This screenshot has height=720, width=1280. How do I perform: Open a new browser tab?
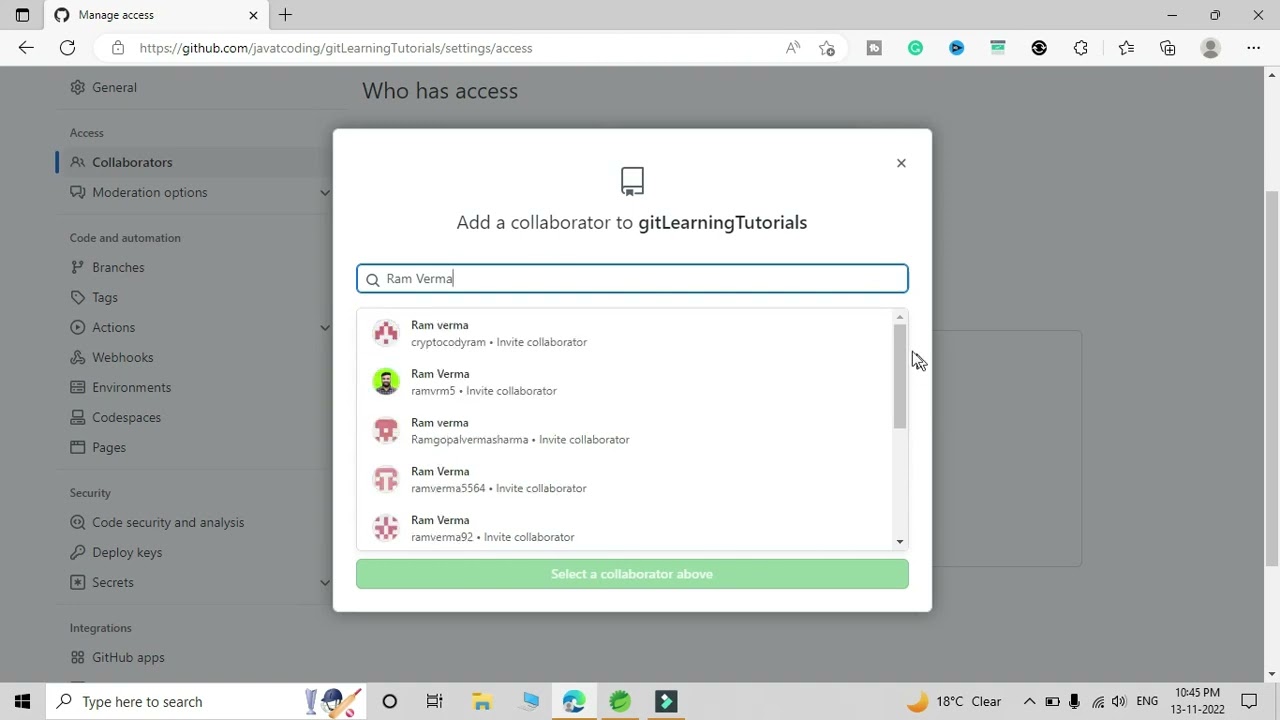coord(286,15)
